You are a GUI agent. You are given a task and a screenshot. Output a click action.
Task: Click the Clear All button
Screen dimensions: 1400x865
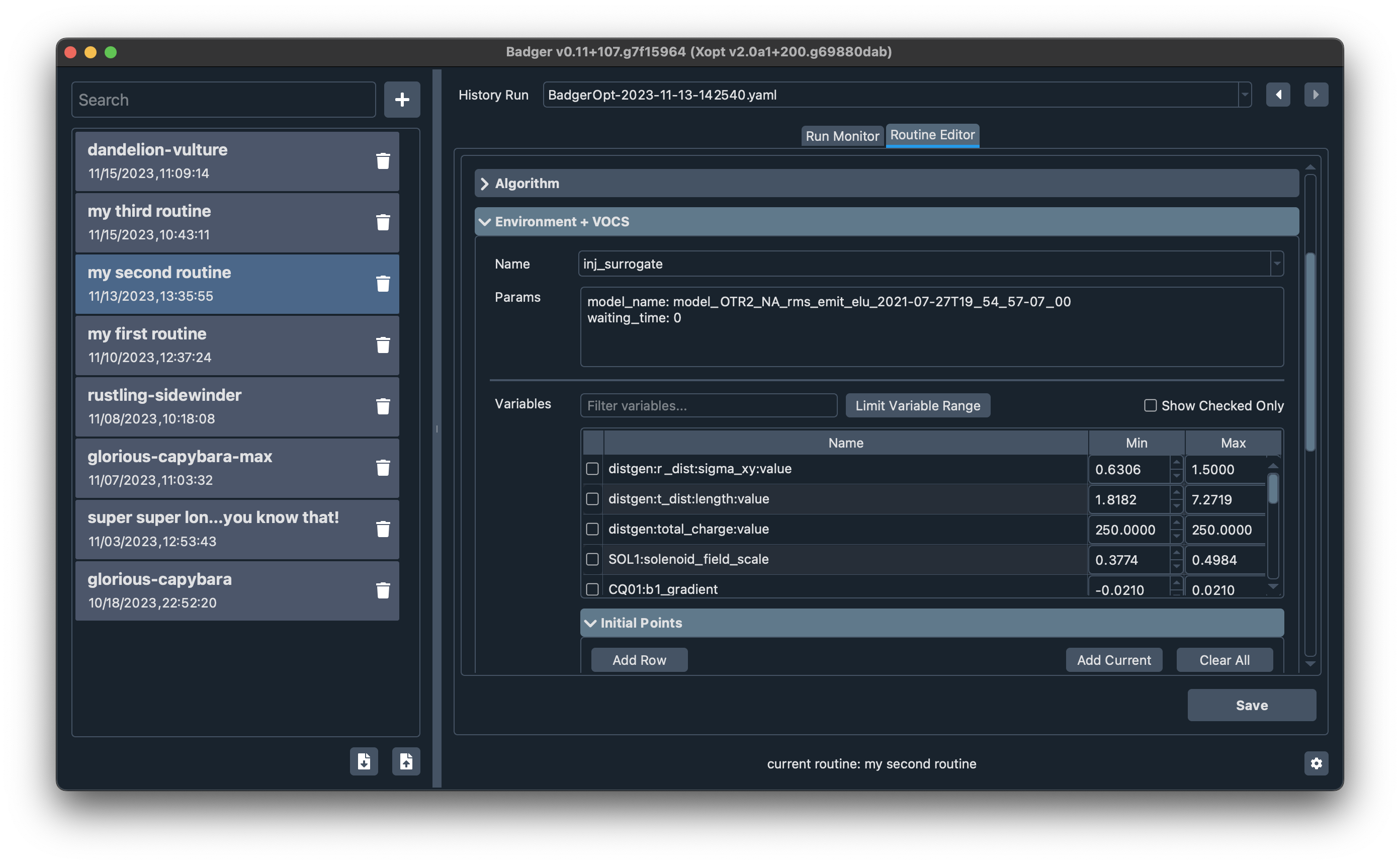[x=1224, y=660]
